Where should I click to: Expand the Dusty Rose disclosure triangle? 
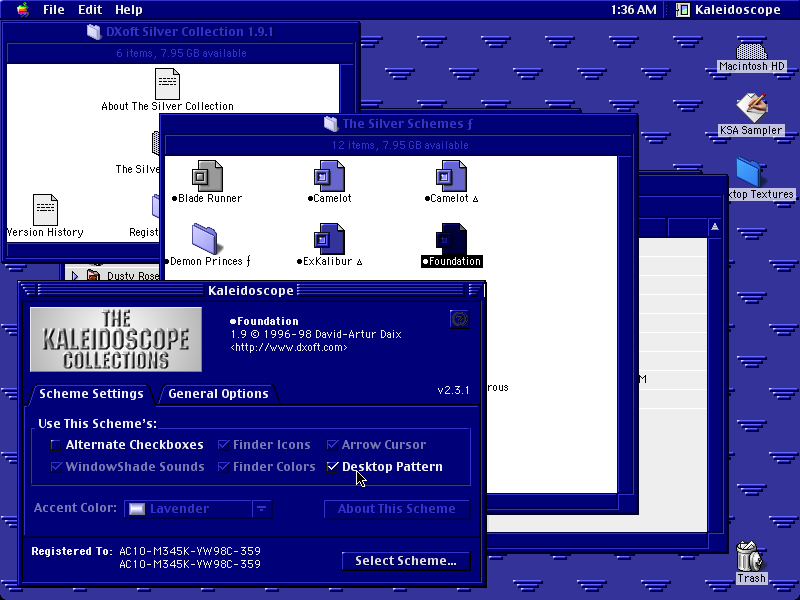click(75, 276)
